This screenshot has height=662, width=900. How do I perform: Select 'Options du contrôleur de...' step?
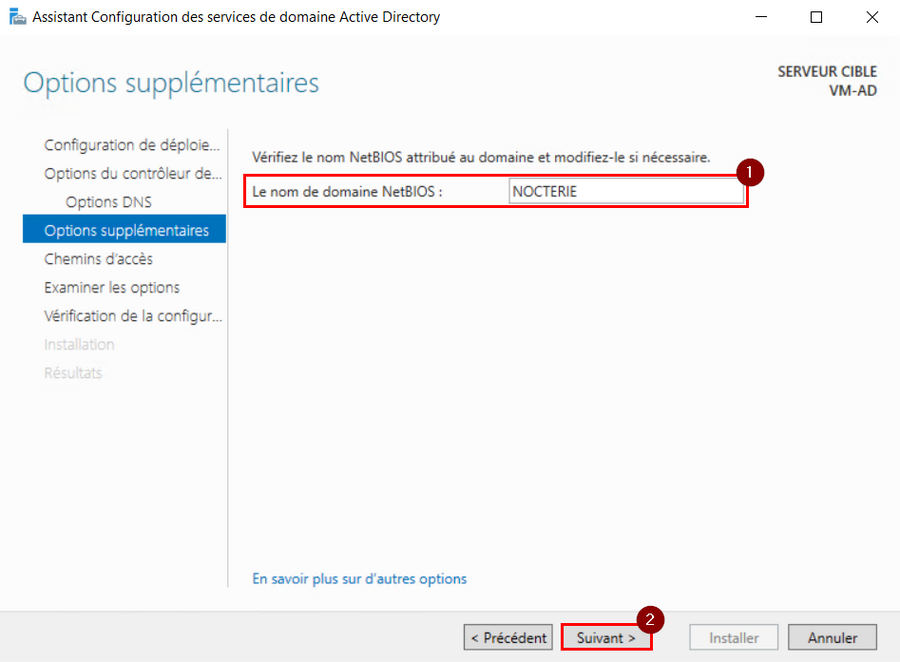pos(133,173)
